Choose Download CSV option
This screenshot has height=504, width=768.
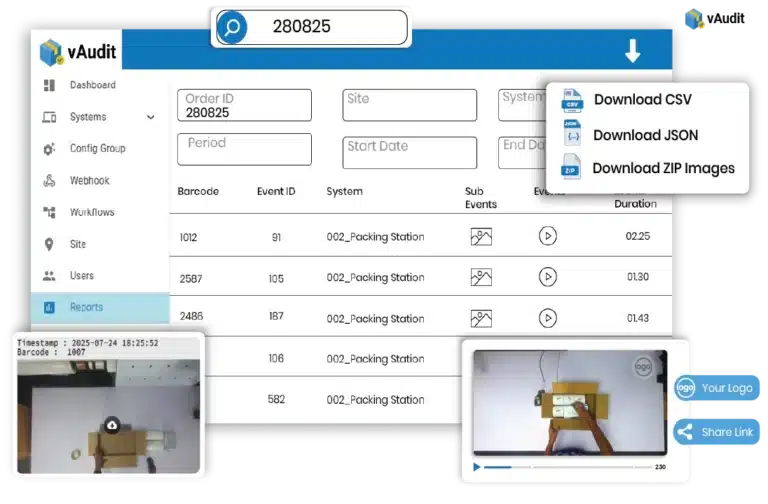pyautogui.click(x=643, y=100)
